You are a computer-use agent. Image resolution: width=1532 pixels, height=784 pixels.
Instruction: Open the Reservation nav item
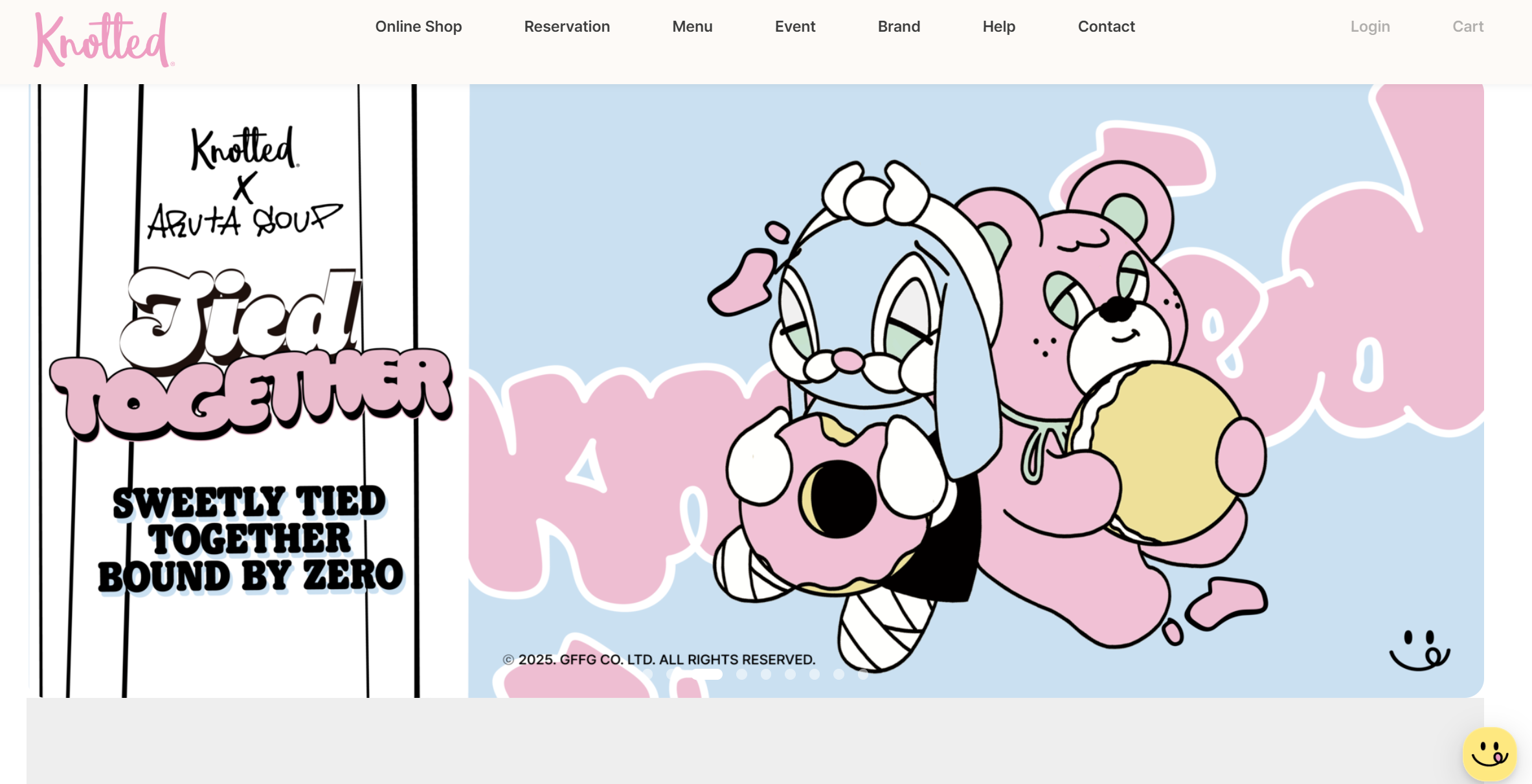[x=567, y=27]
